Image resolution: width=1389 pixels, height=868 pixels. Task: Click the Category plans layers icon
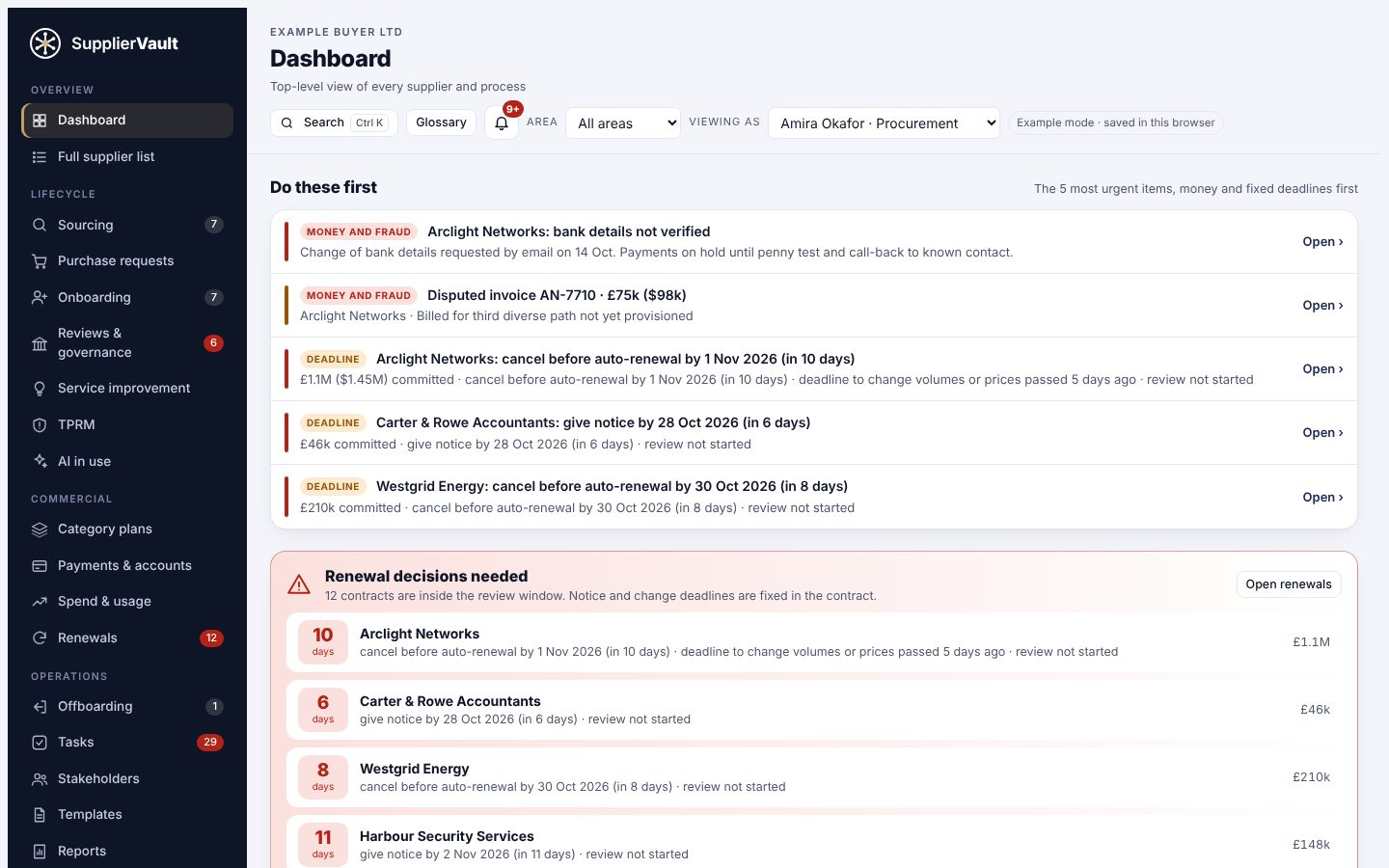click(40, 529)
